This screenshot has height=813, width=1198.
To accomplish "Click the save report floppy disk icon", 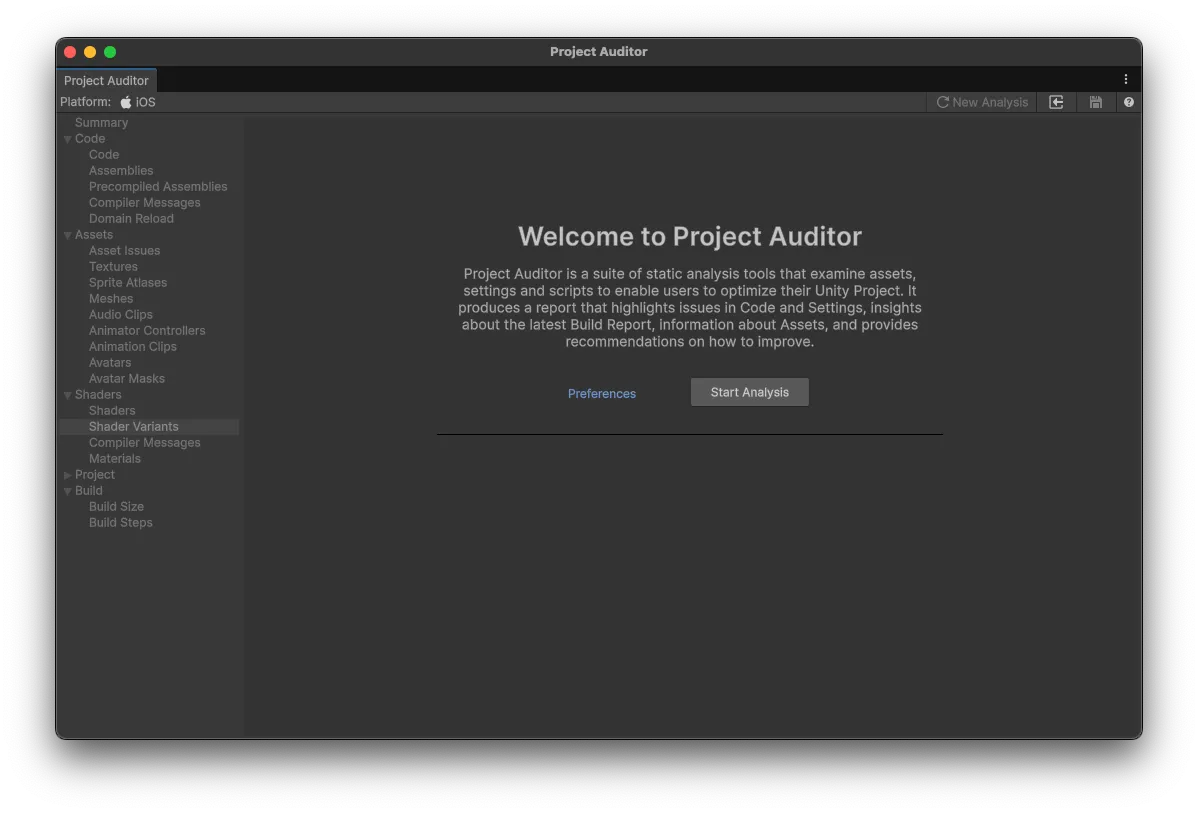I will pyautogui.click(x=1096, y=102).
